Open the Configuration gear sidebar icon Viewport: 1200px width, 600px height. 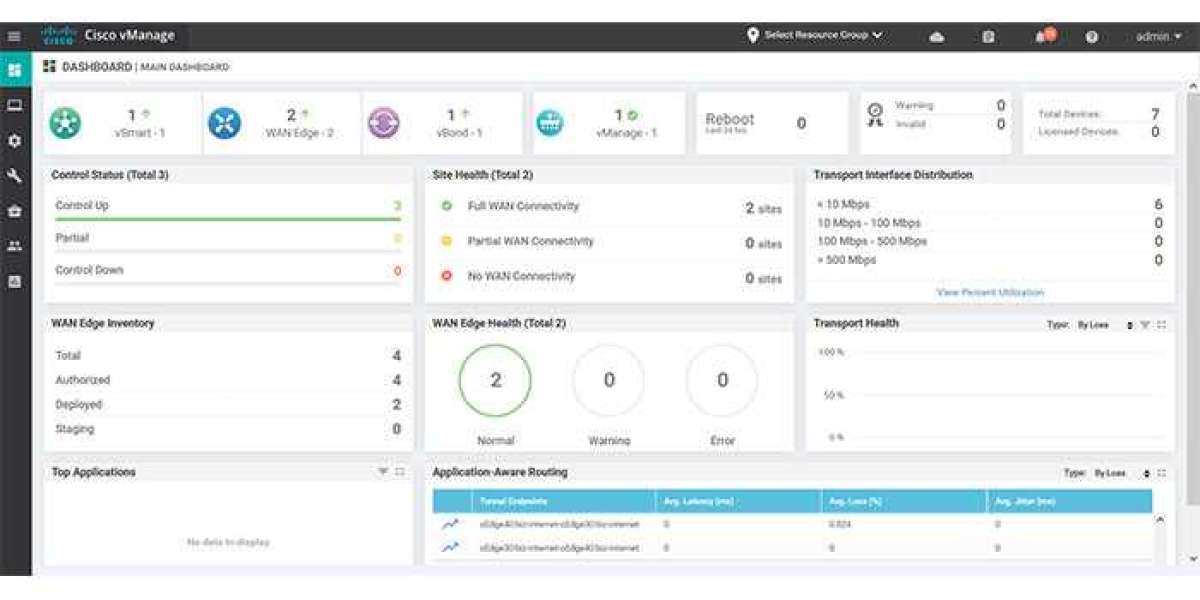pos(14,141)
